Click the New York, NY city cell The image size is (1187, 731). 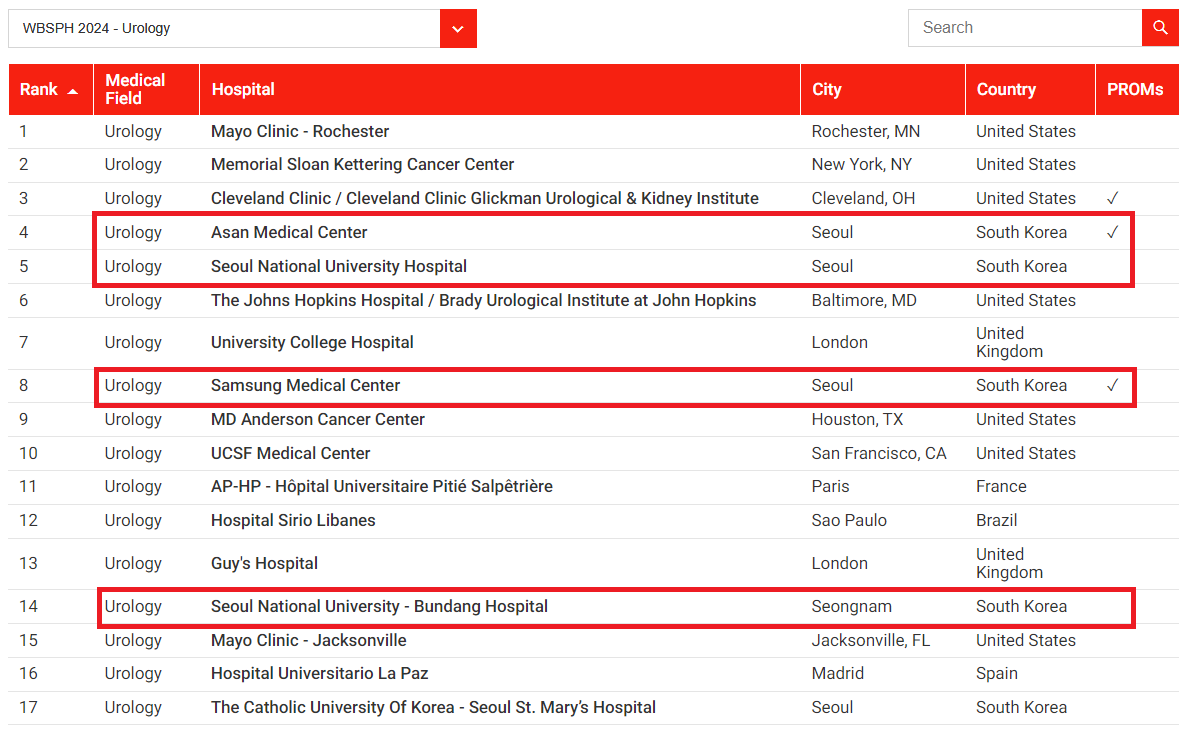tap(861, 165)
